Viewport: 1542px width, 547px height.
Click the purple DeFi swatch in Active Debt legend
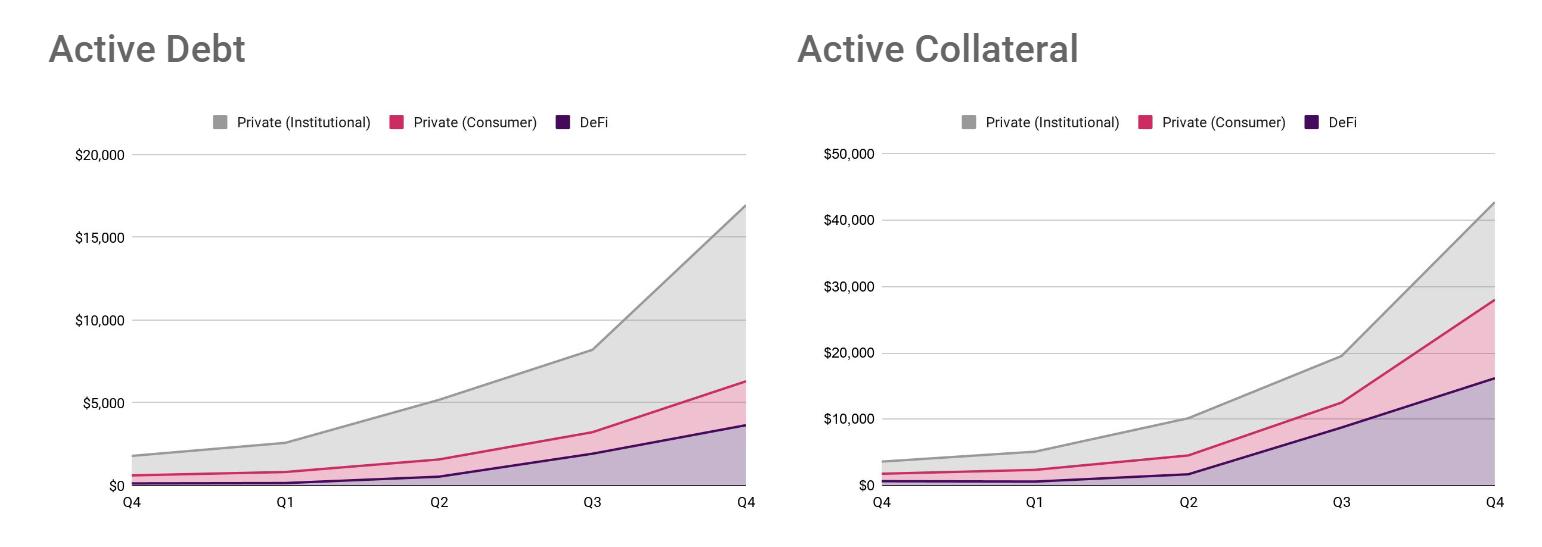(x=563, y=123)
